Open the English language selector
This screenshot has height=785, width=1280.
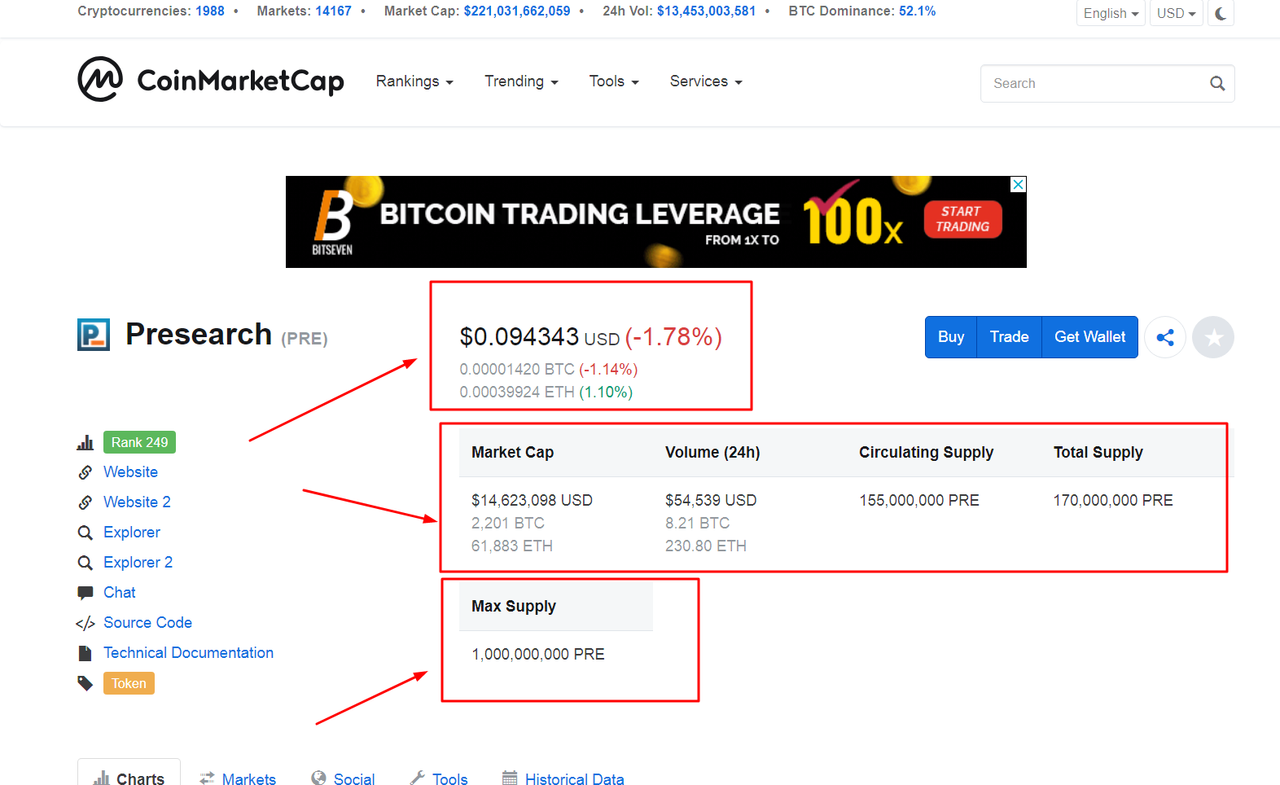pos(1111,13)
